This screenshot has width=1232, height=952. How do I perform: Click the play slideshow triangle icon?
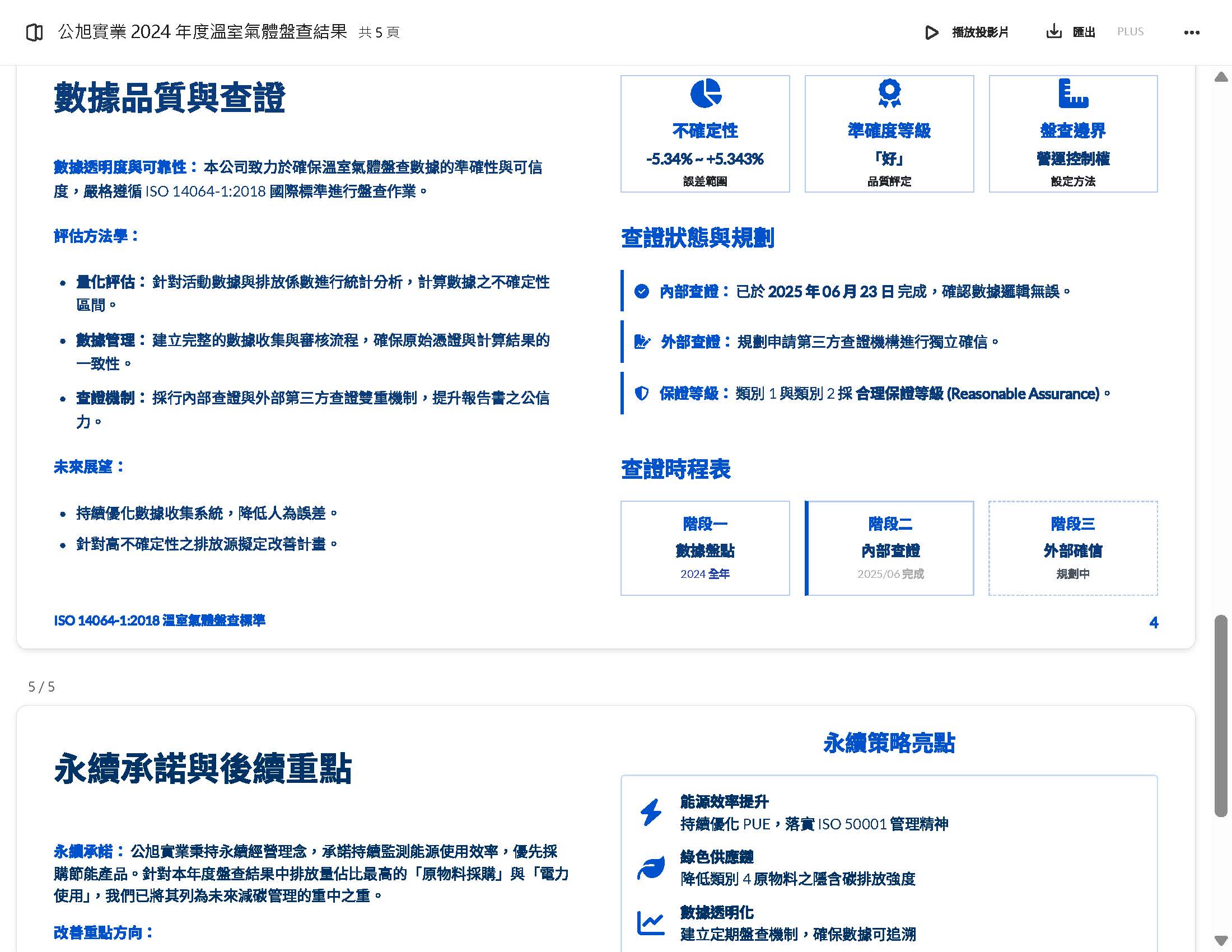click(x=931, y=32)
